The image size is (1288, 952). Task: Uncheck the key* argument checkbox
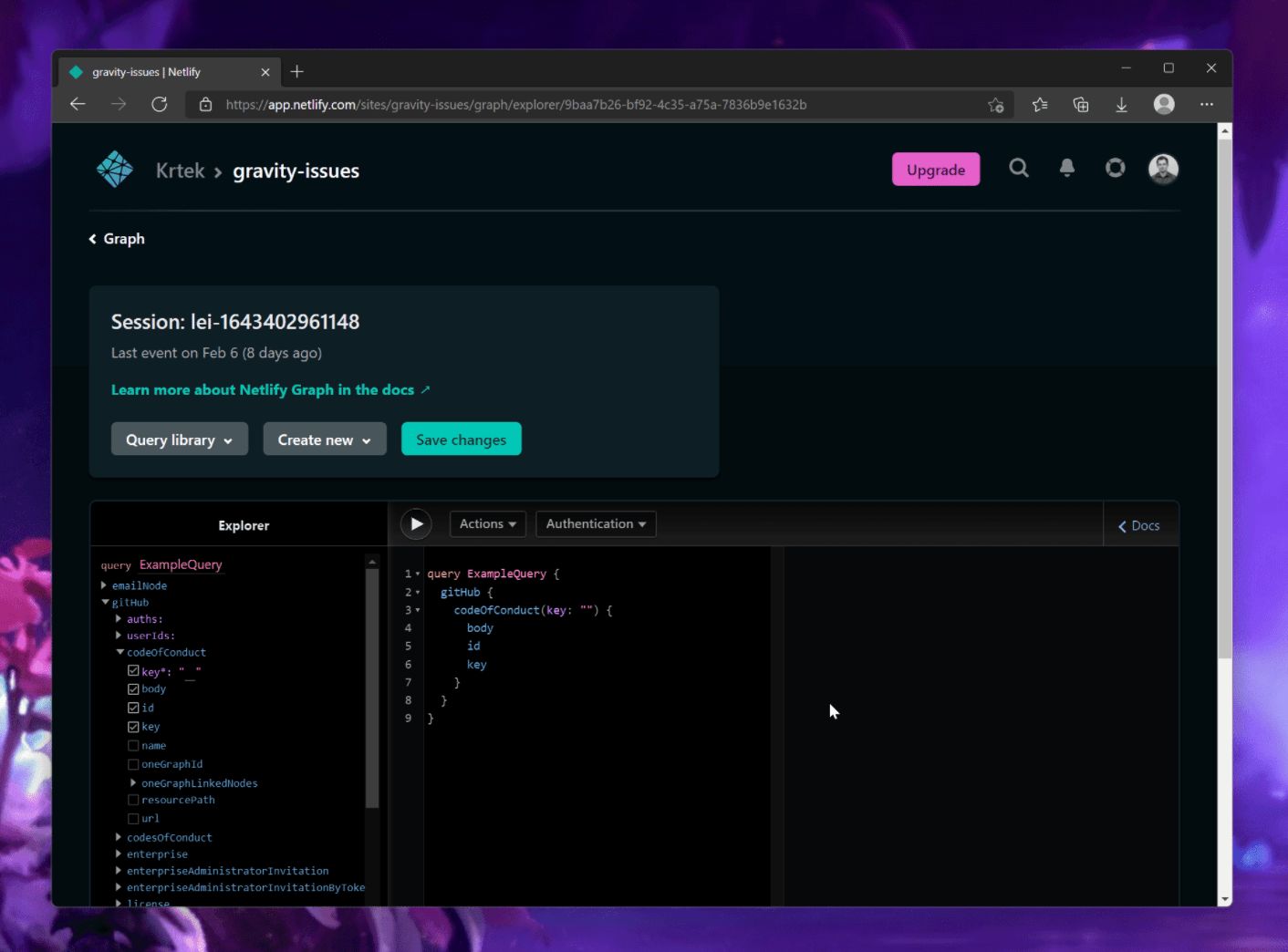(133, 670)
